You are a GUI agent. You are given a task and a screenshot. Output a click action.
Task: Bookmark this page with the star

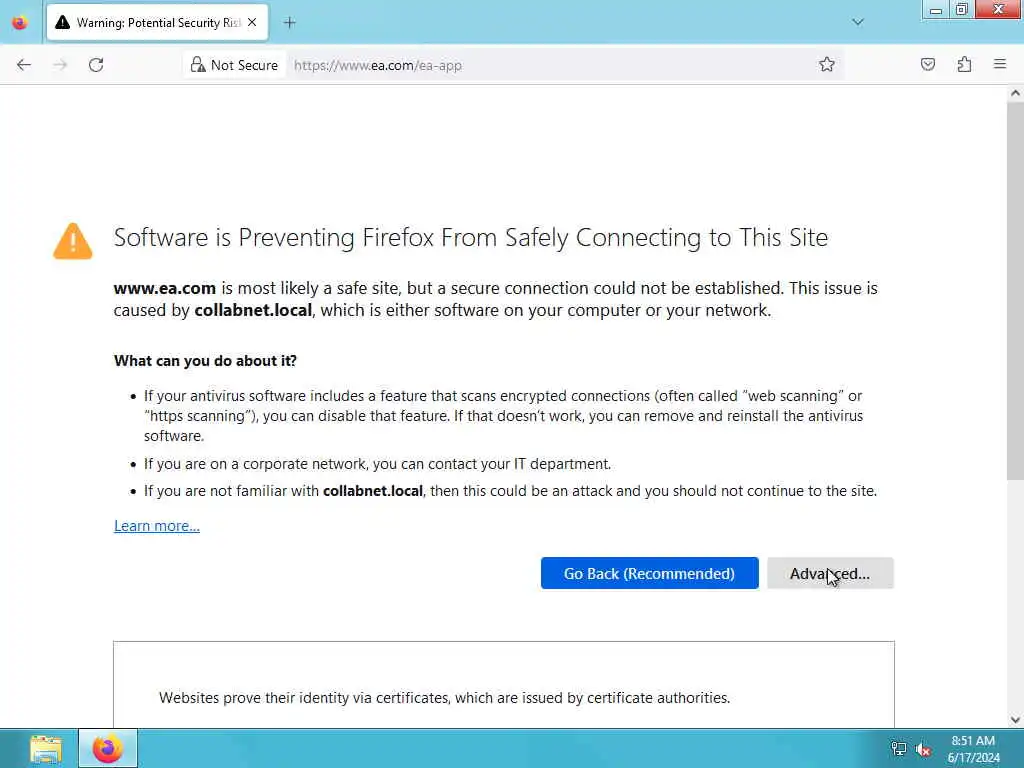pos(827,65)
